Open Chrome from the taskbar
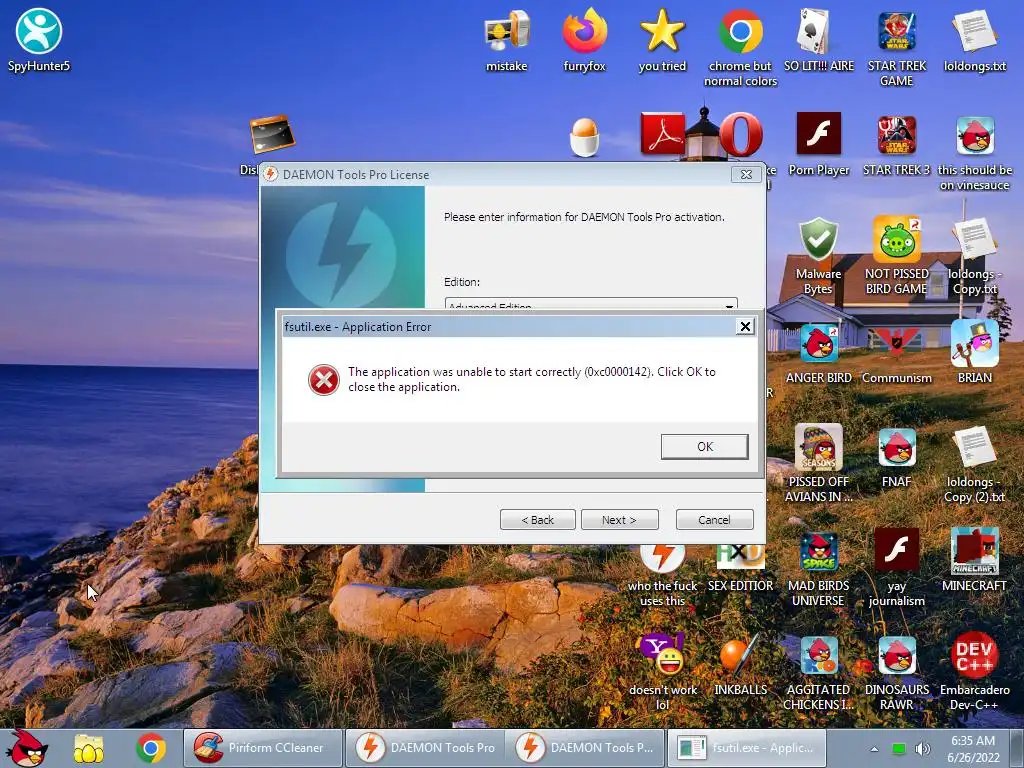Screen dimensions: 1024x768 tap(151, 748)
